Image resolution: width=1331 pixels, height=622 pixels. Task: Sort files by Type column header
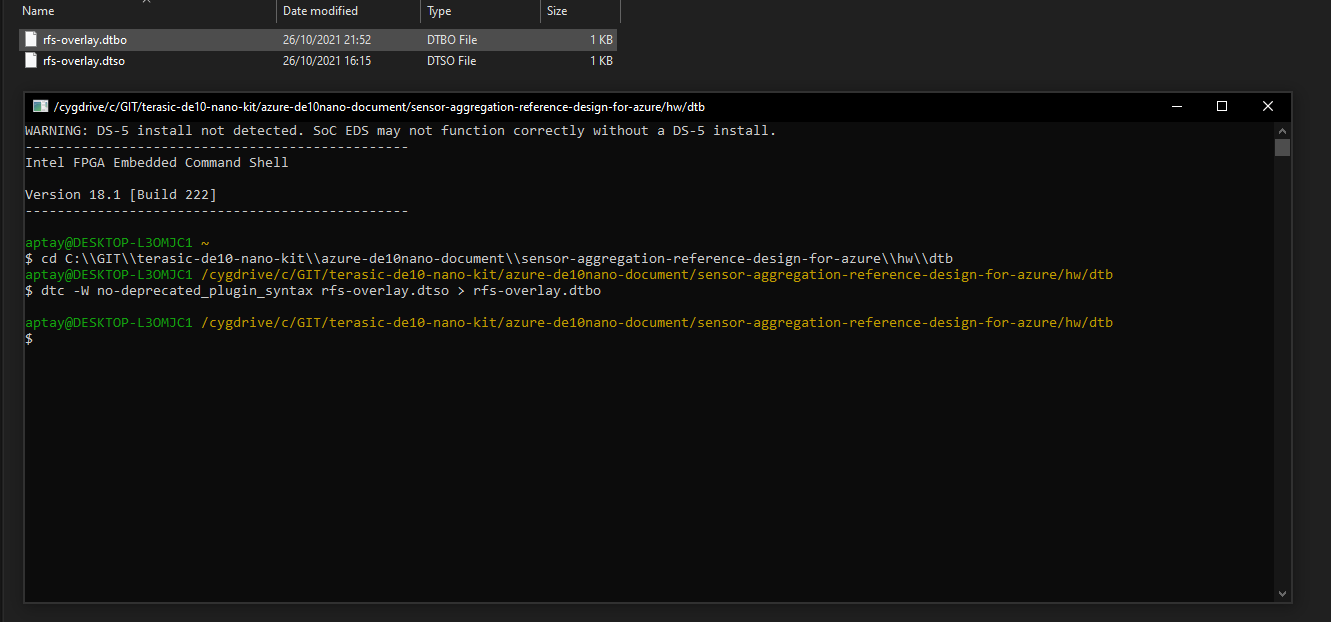pyautogui.click(x=439, y=11)
